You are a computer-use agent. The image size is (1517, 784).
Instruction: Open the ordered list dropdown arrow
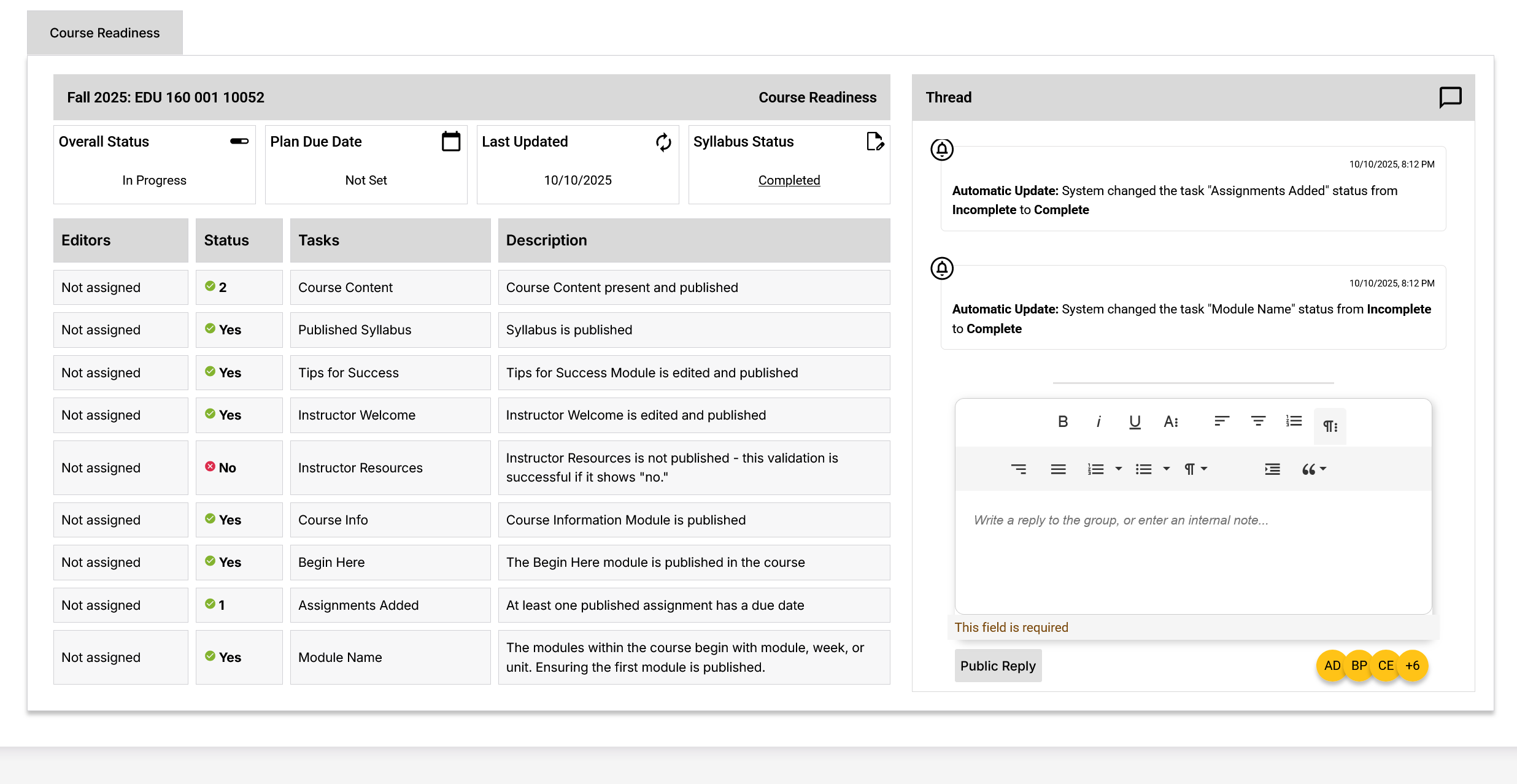click(x=1119, y=469)
